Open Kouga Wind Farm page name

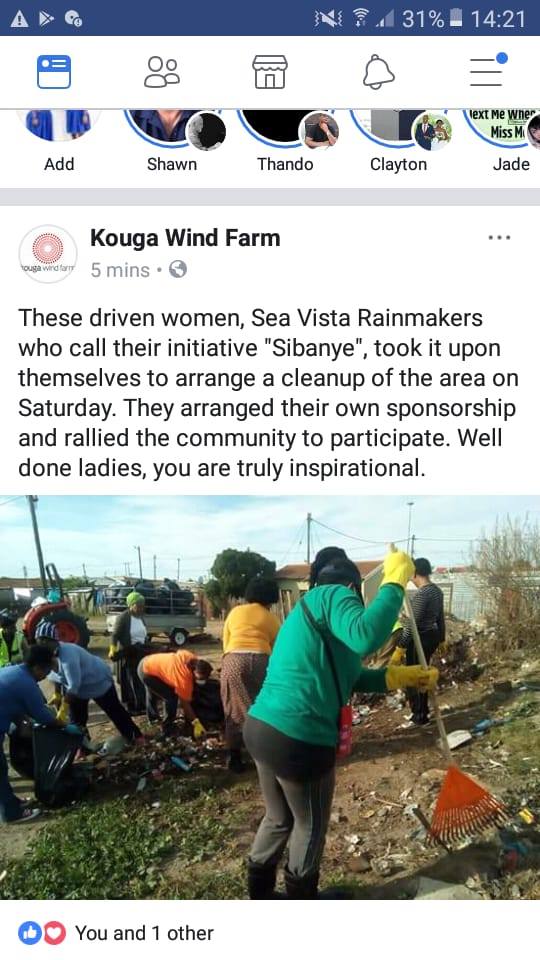tap(185, 238)
